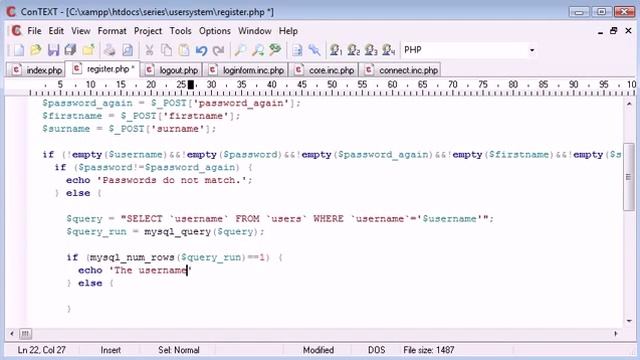The height and width of the screenshot is (360, 640).
Task: Open the PHP highlighter dropdown
Action: click(x=532, y=50)
